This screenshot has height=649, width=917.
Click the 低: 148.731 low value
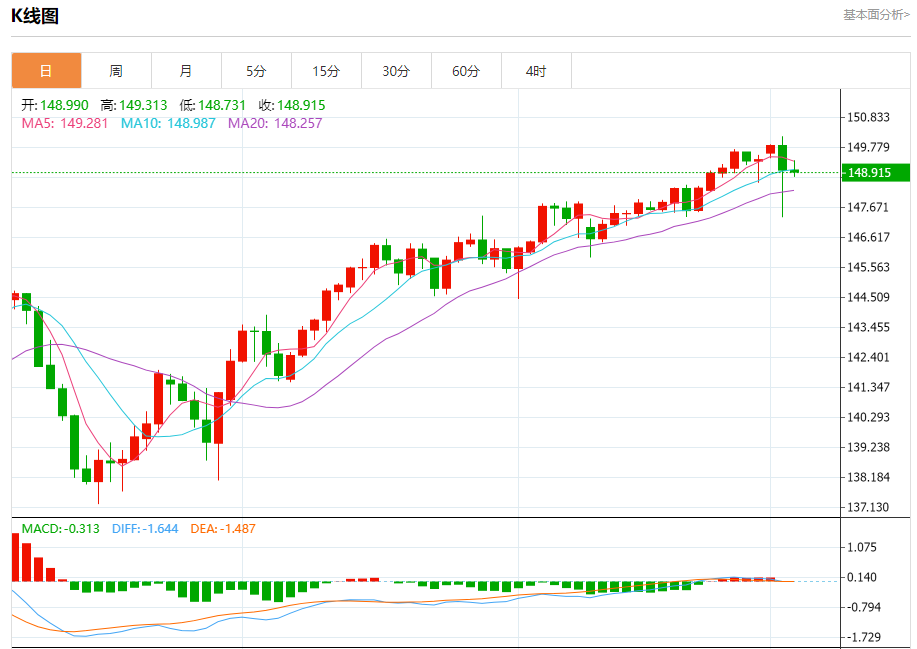click(x=213, y=105)
